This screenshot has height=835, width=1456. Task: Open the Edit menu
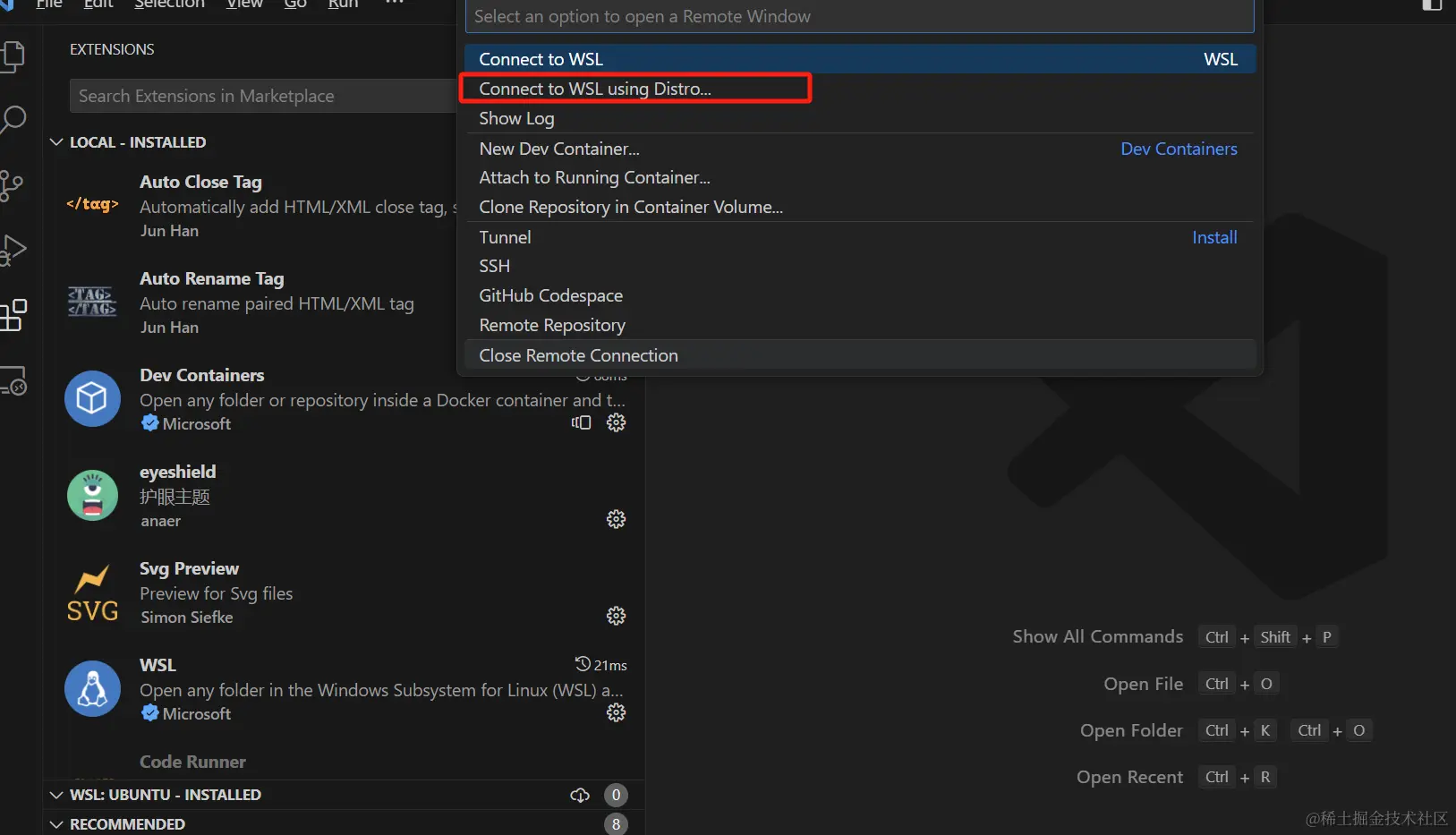point(98,4)
